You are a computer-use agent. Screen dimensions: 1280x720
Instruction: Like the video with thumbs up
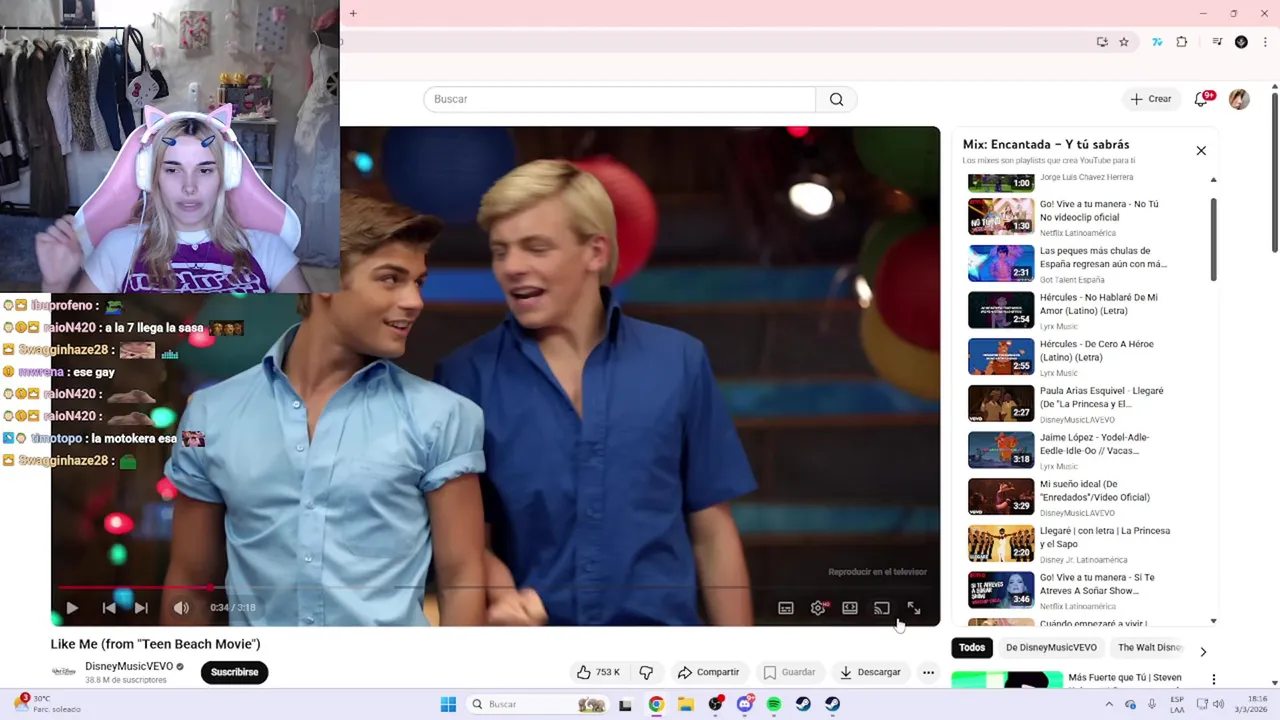598,672
